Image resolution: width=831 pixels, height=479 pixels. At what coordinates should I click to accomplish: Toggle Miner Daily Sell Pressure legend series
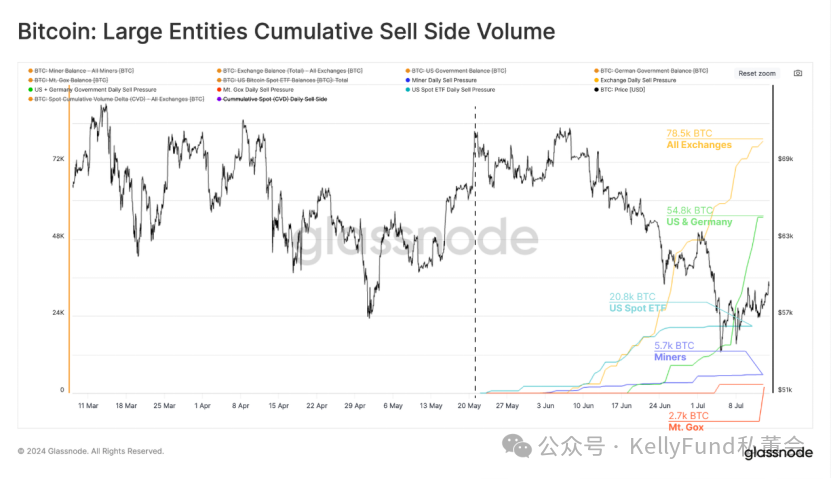coord(441,80)
